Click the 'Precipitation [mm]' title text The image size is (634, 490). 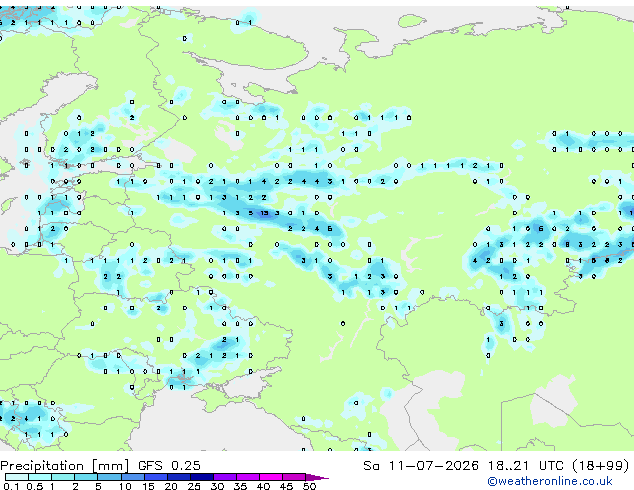[x=65, y=466]
